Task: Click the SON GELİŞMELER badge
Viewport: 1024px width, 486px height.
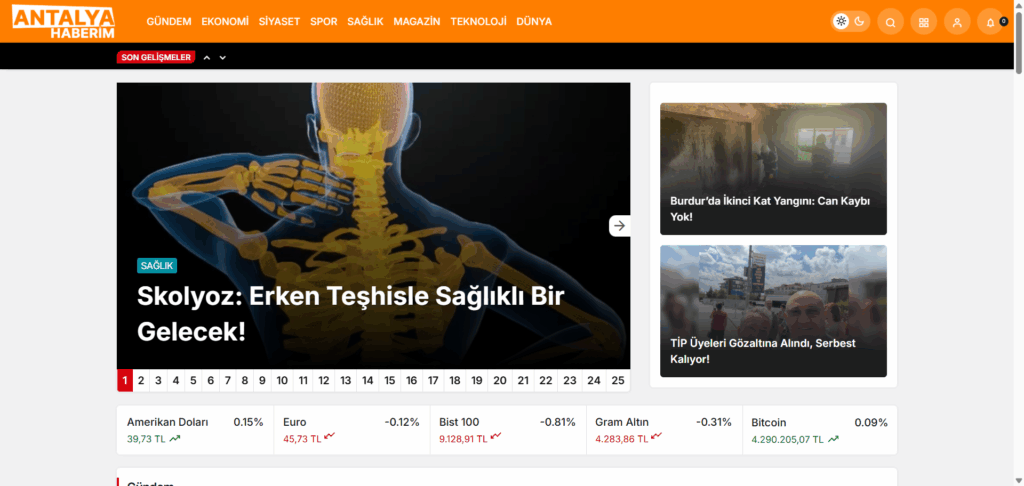Action: [156, 57]
